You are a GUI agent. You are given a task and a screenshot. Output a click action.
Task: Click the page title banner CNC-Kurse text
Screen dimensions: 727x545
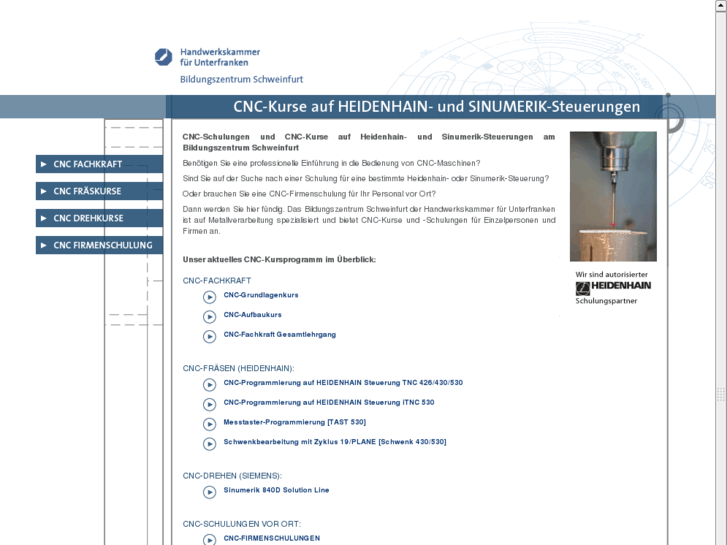tap(436, 107)
